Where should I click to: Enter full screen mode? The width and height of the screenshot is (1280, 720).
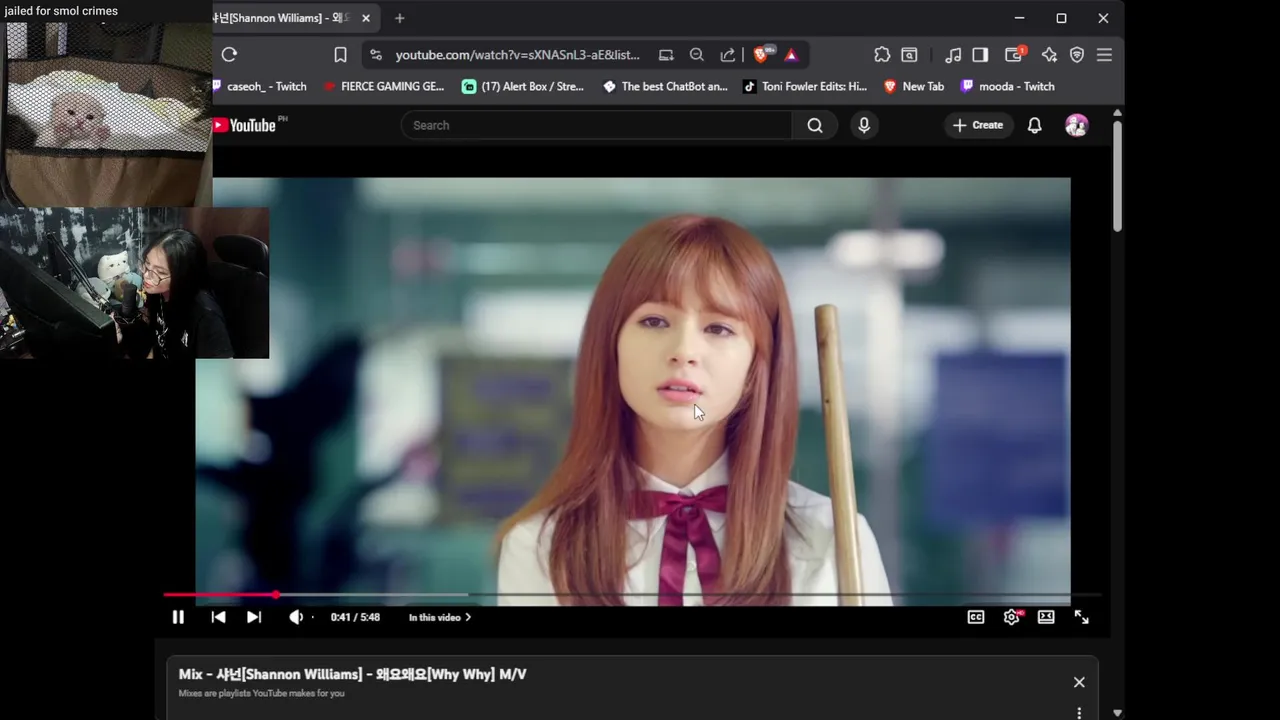[1081, 617]
